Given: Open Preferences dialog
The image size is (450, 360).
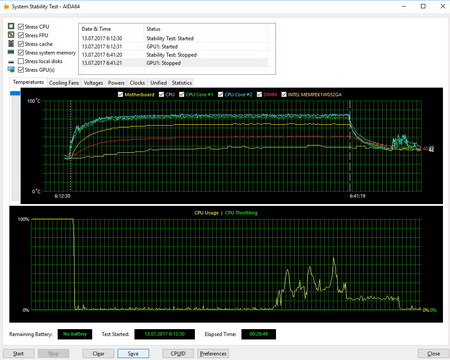Looking at the screenshot, I should click(x=213, y=354).
